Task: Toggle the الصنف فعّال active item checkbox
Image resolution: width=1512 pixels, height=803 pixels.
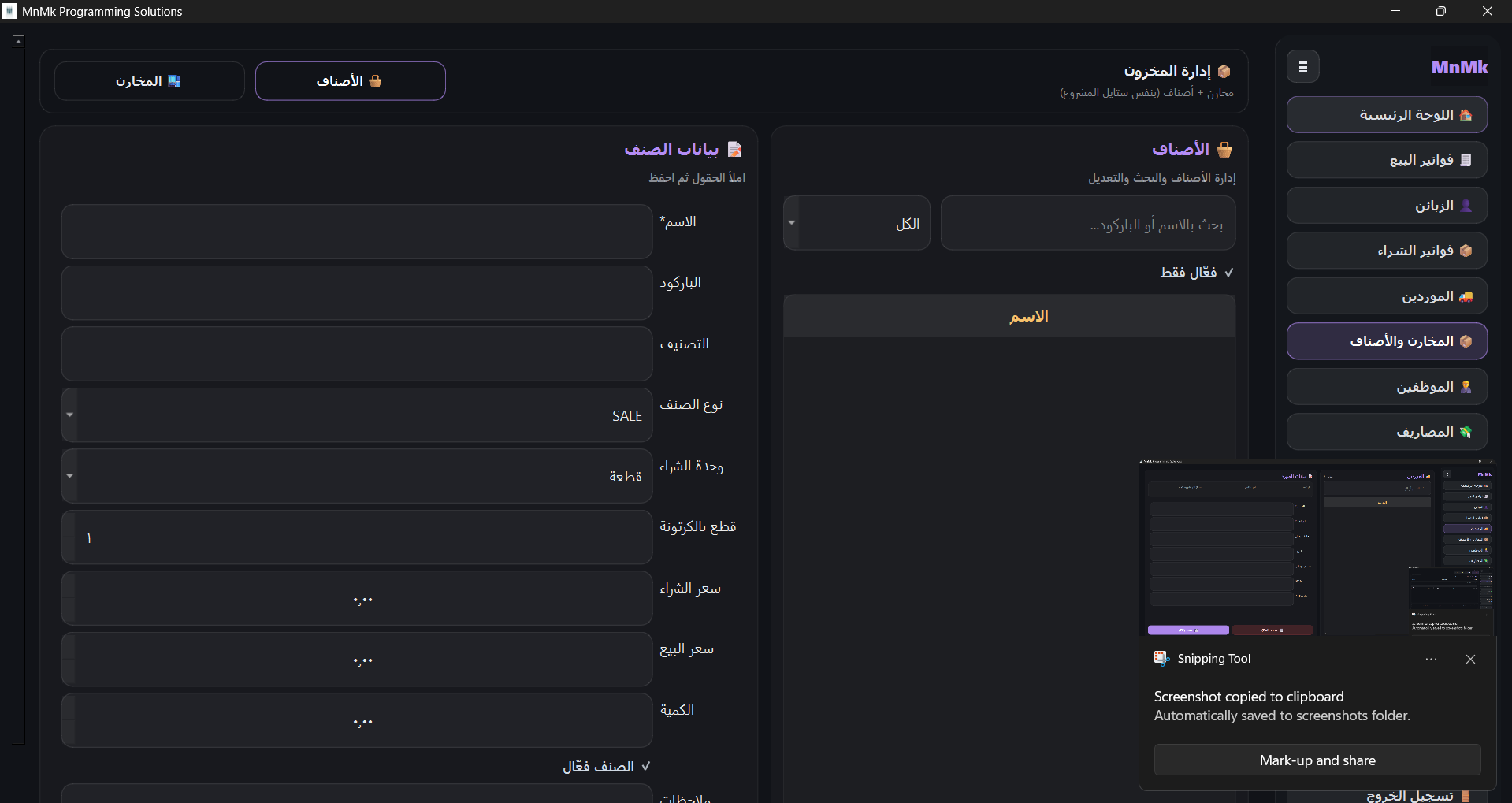Action: [606, 767]
